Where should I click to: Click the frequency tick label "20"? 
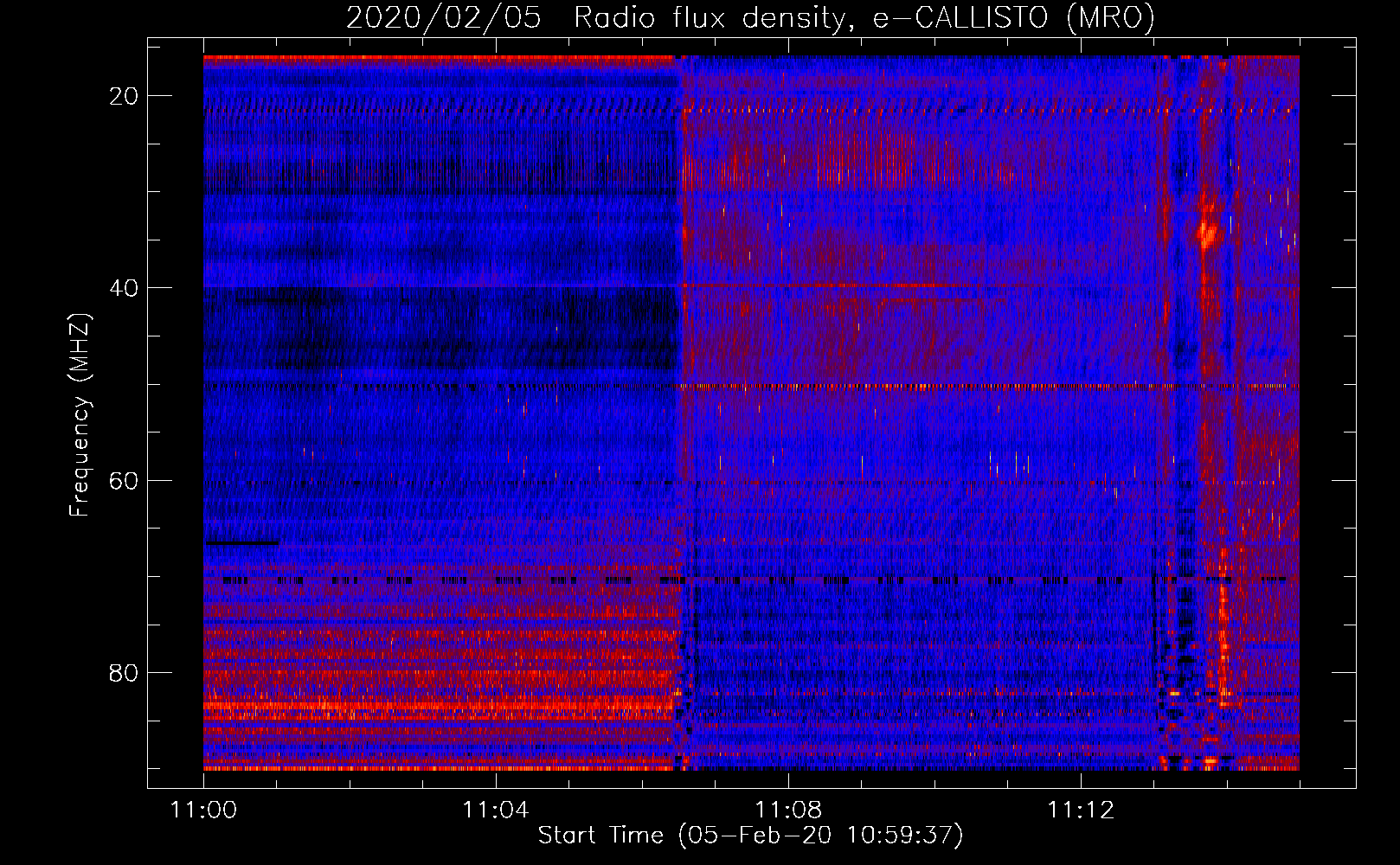click(125, 96)
